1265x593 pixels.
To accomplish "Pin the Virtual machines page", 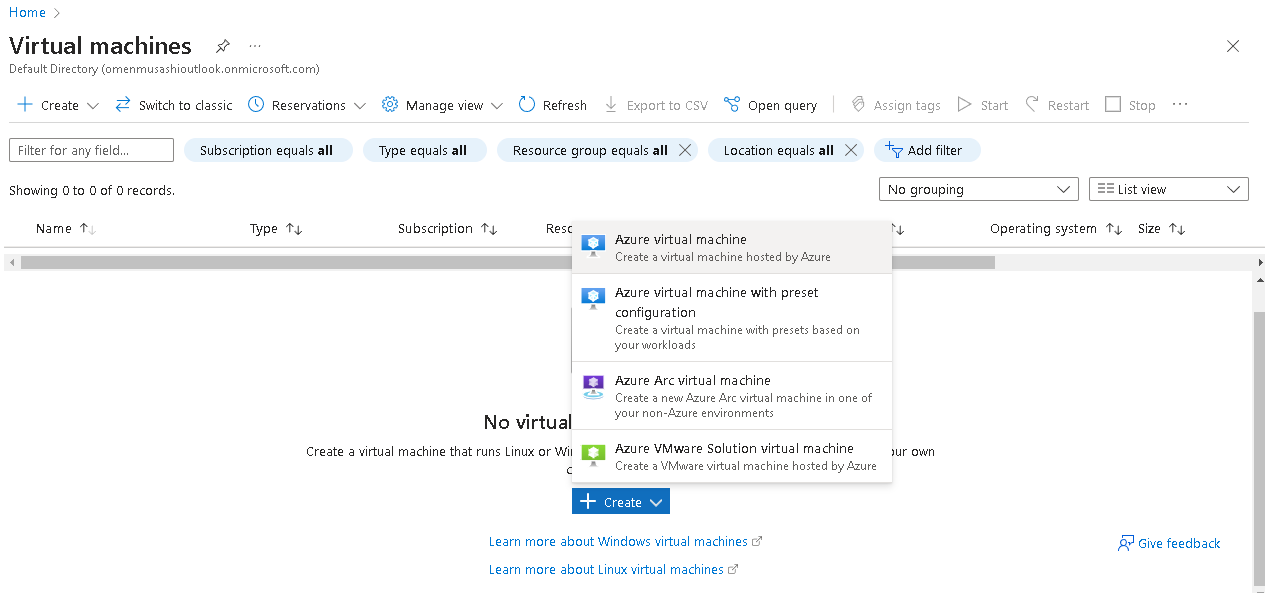I will (222, 46).
